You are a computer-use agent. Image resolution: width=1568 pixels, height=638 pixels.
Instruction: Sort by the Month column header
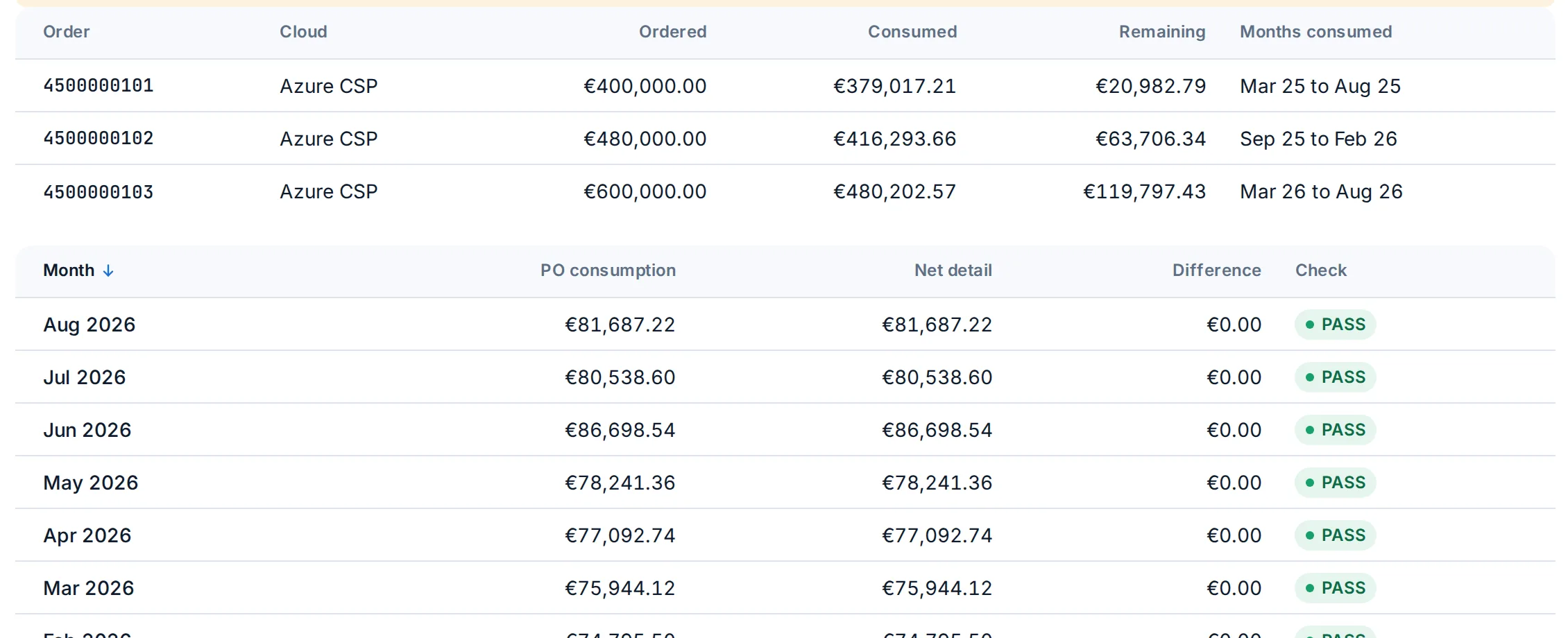[78, 270]
